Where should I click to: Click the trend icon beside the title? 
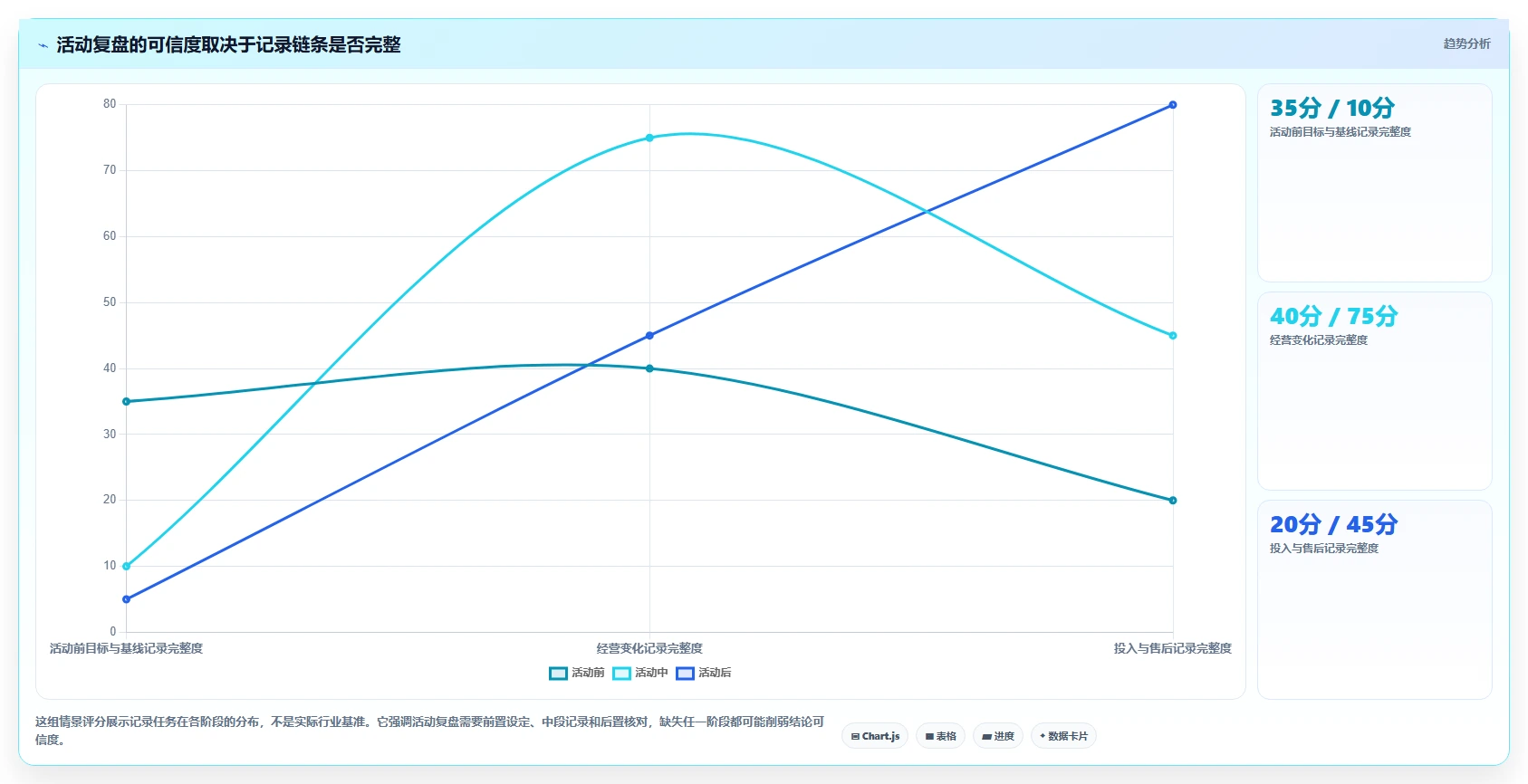[x=43, y=45]
